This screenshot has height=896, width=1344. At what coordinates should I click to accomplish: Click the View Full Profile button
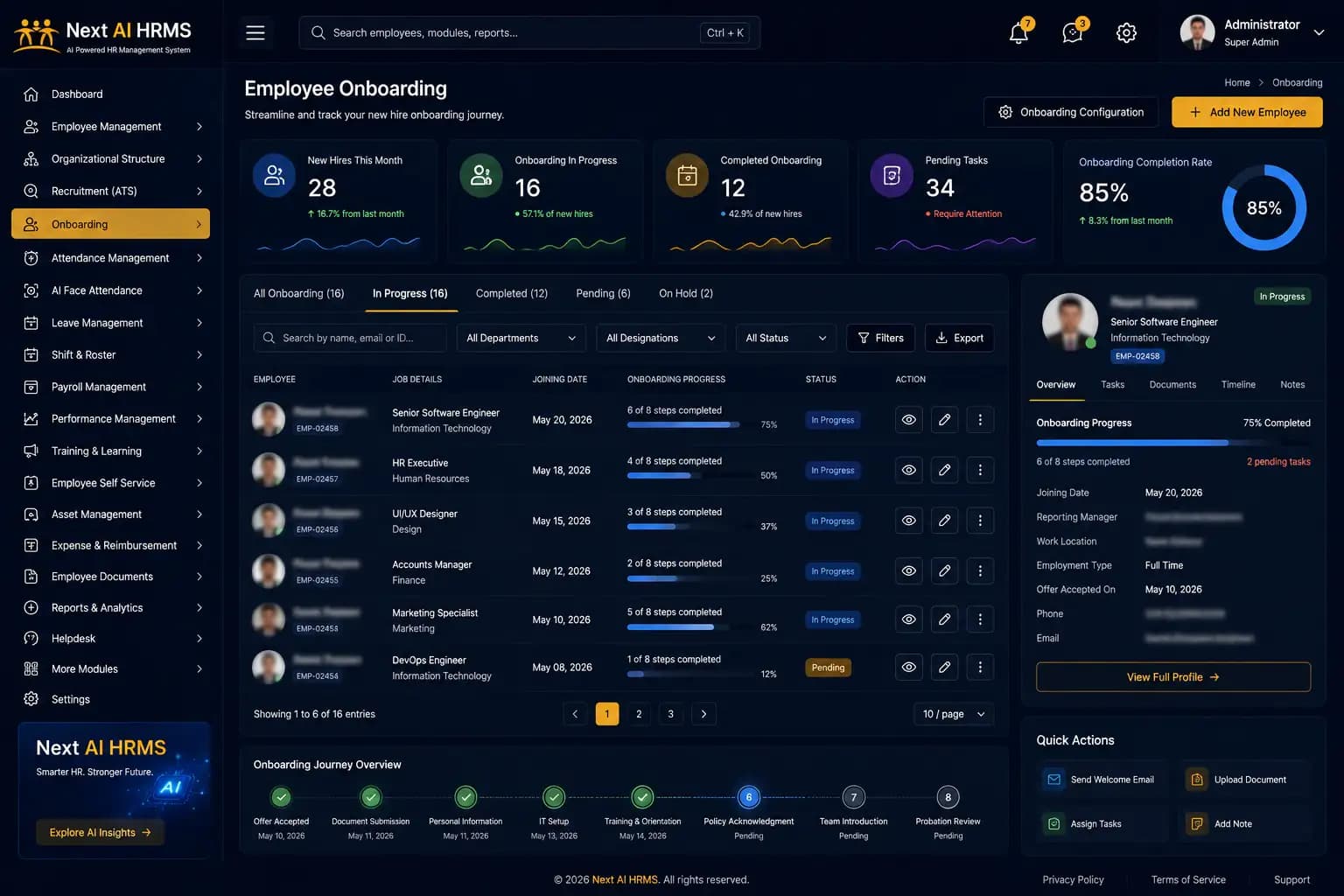pyautogui.click(x=1173, y=677)
